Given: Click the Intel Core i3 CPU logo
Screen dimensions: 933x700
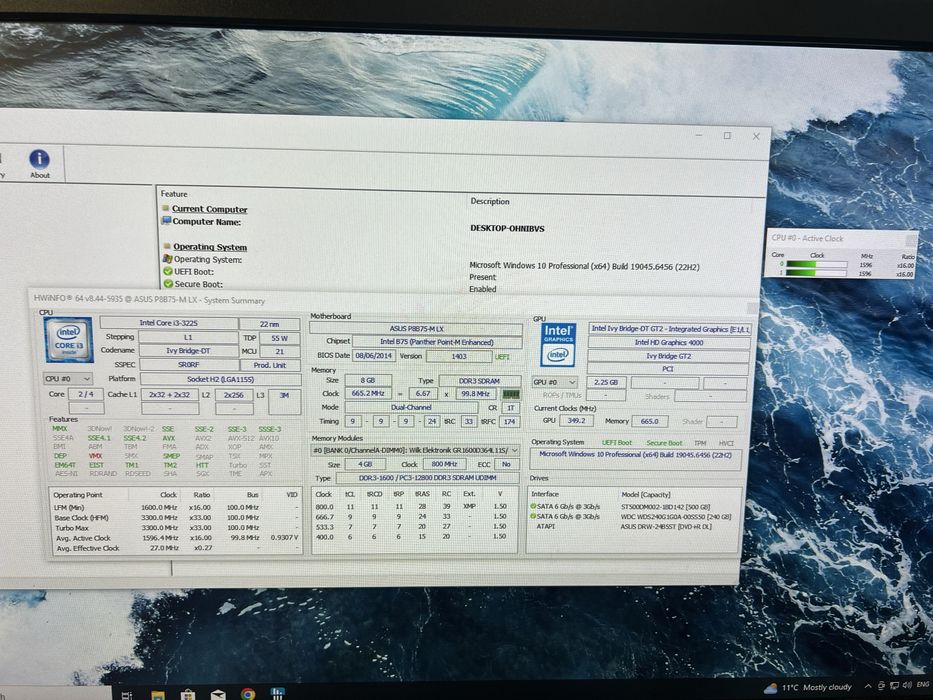Looking at the screenshot, I should 68,340.
